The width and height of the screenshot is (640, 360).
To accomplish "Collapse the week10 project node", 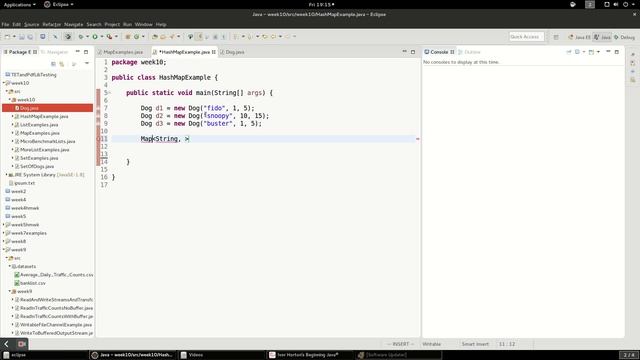I will click(x=4, y=83).
